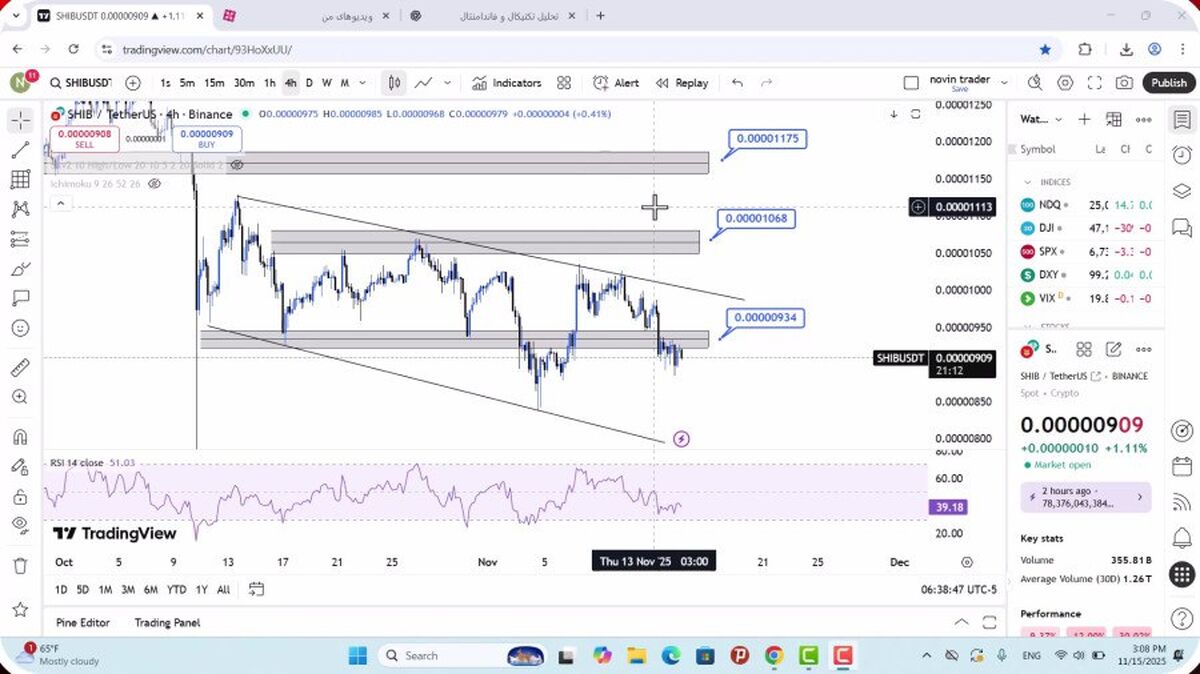Select the trend line drawing tool
Screen dimensions: 1200x674
tap(20, 150)
